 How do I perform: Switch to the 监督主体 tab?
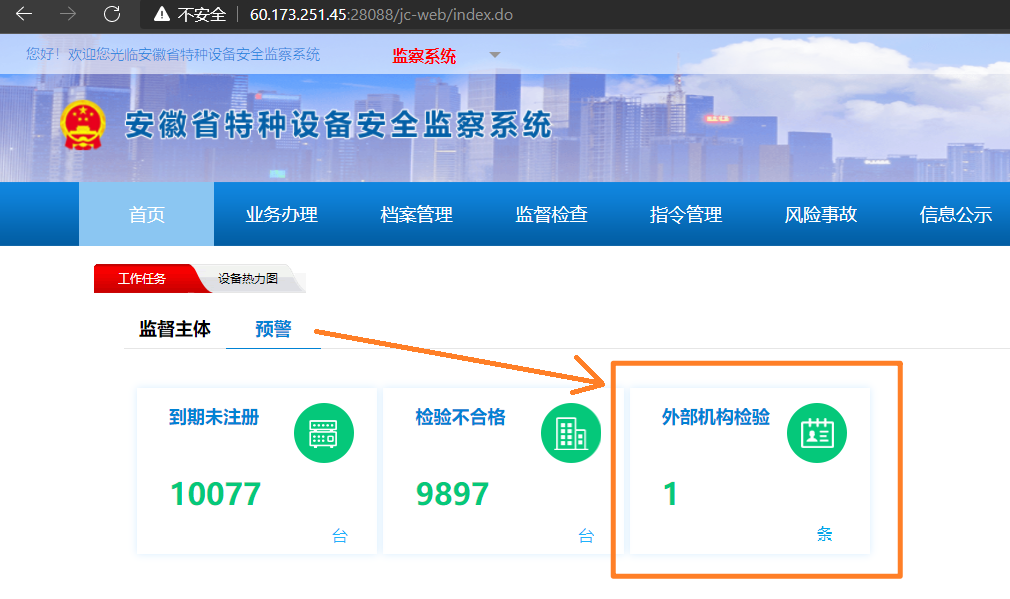click(x=175, y=328)
